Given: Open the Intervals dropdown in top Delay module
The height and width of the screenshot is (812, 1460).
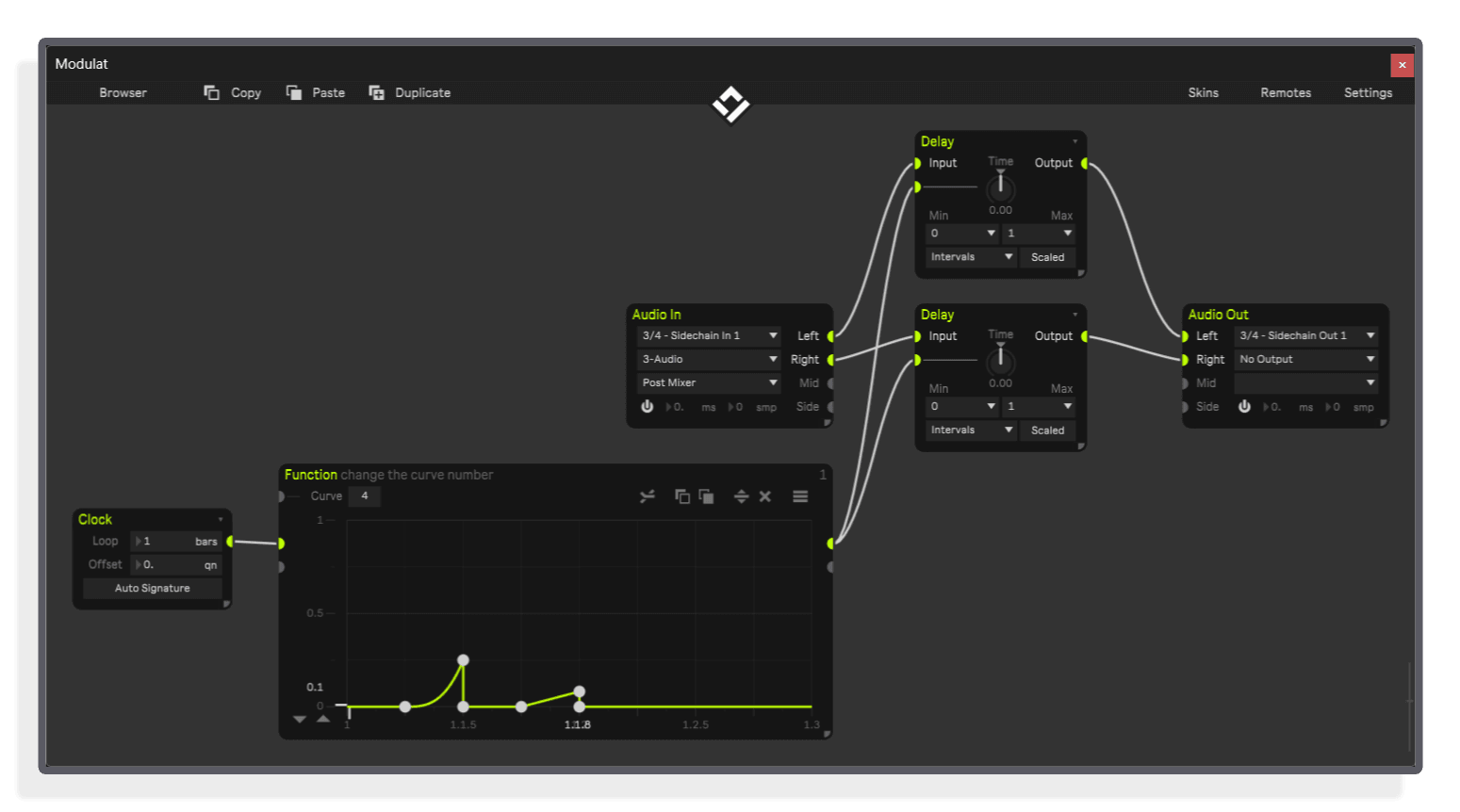Looking at the screenshot, I should [x=972, y=257].
